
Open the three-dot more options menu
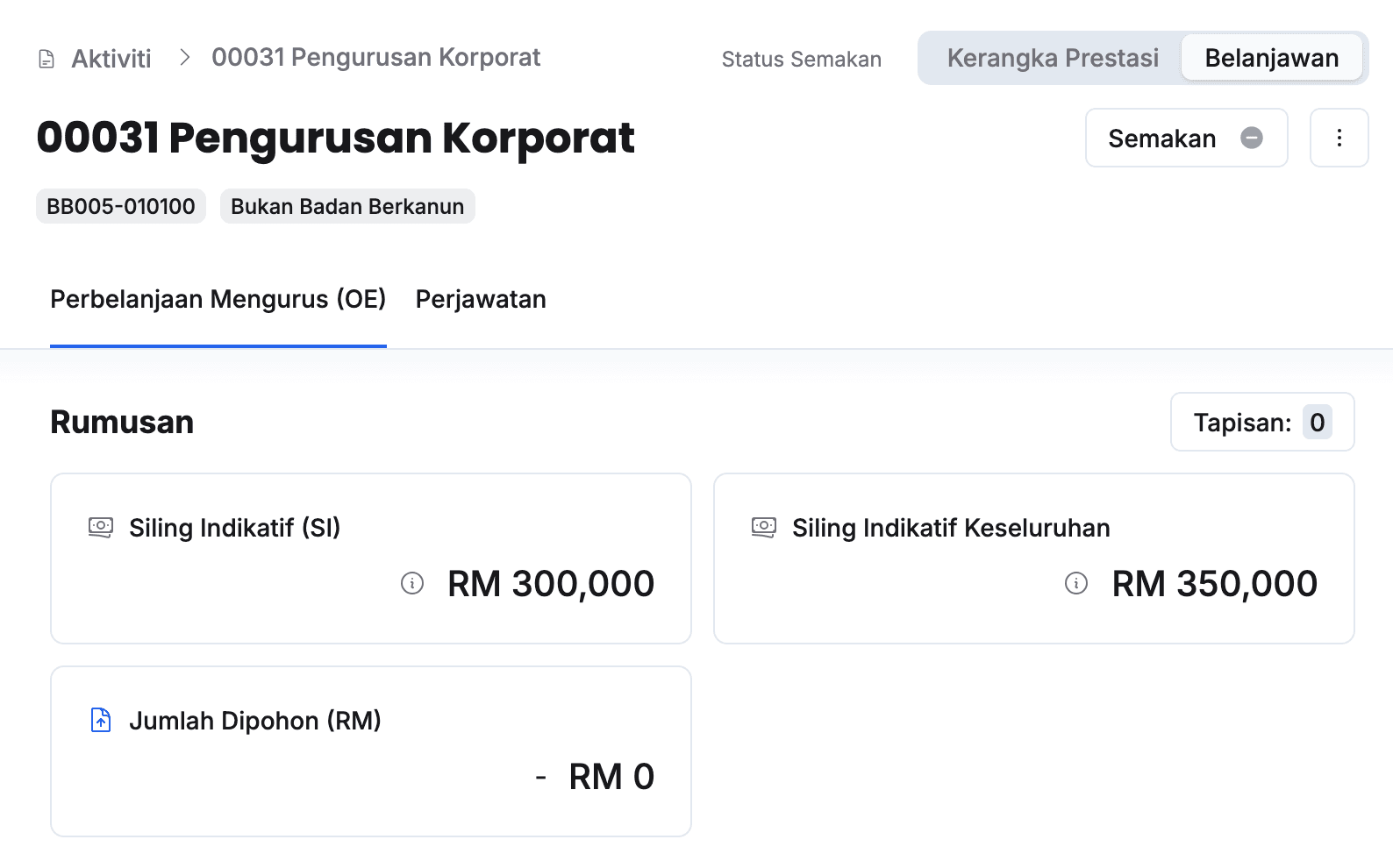[x=1339, y=138]
